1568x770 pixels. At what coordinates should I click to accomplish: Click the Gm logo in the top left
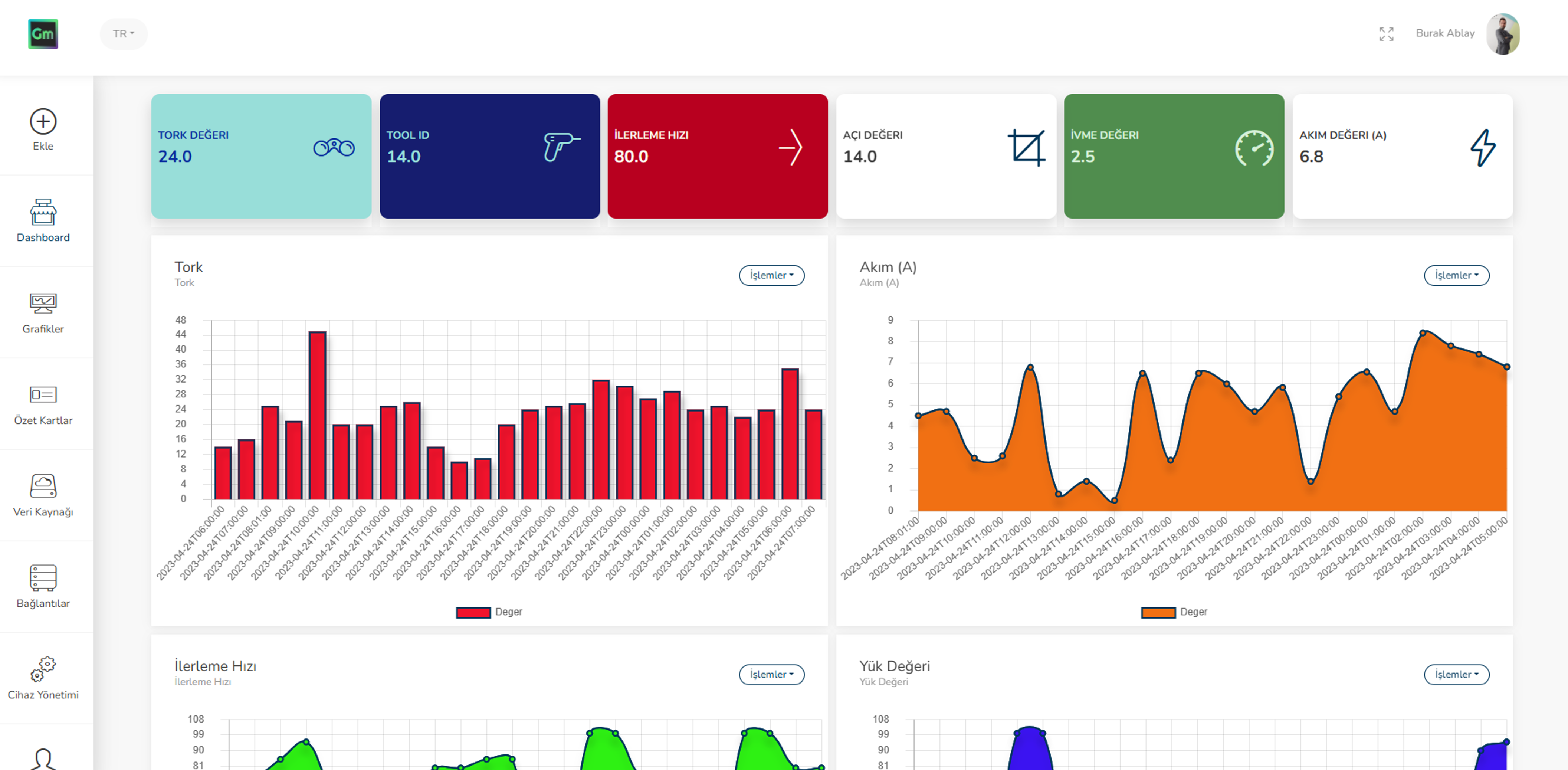(x=43, y=34)
